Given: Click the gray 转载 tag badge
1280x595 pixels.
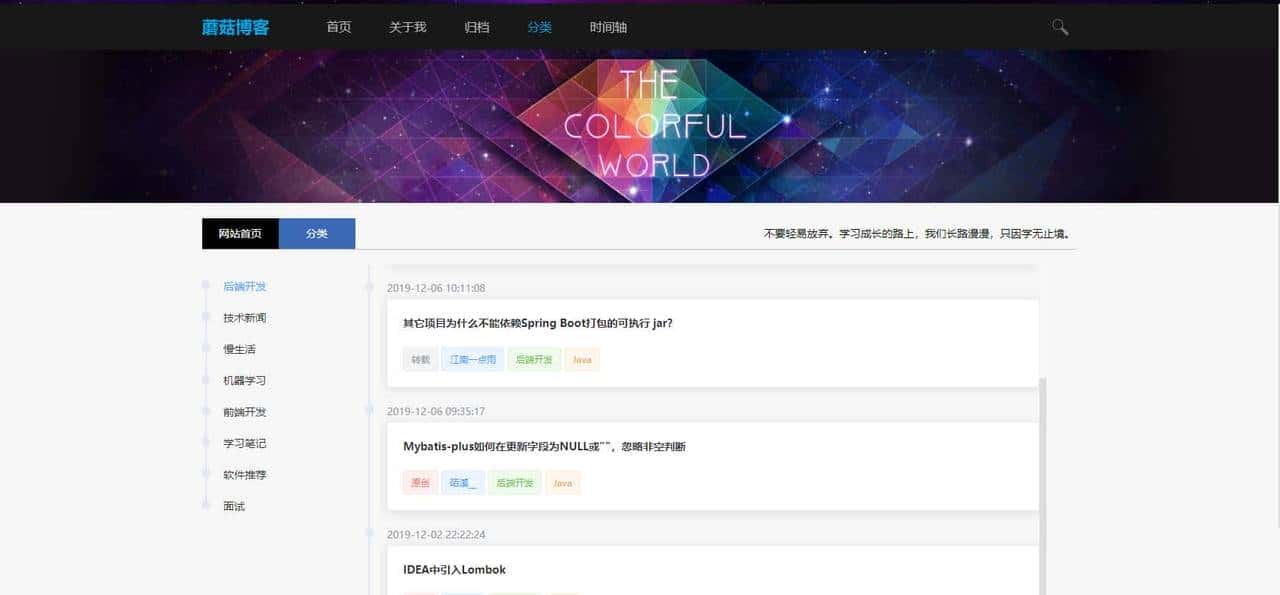Looking at the screenshot, I should click(419, 359).
